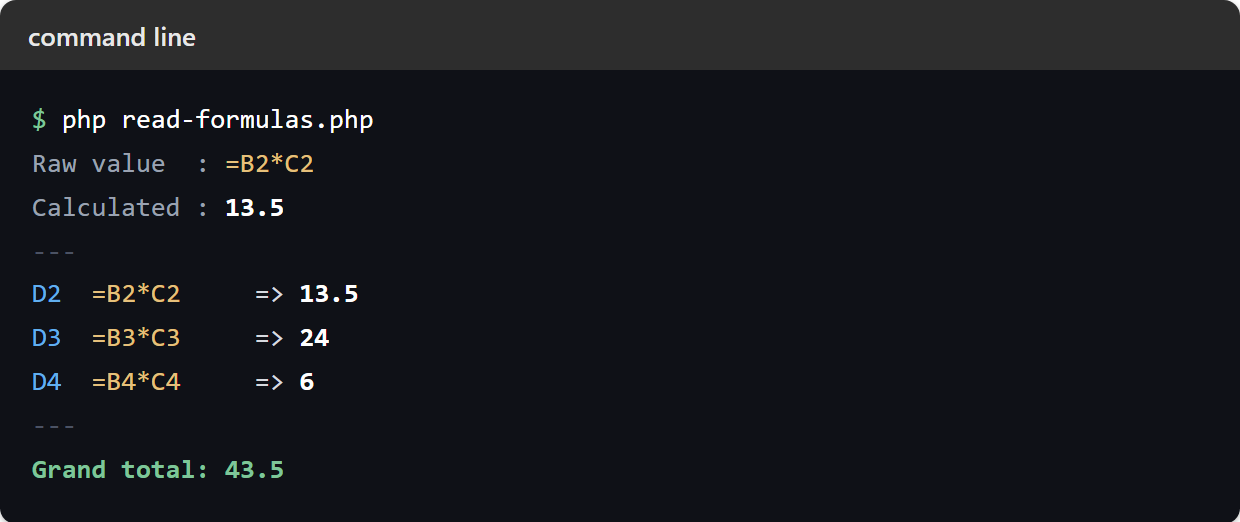Click the 13.5 result in D2 row
This screenshot has width=1240, height=522.
coord(329,294)
